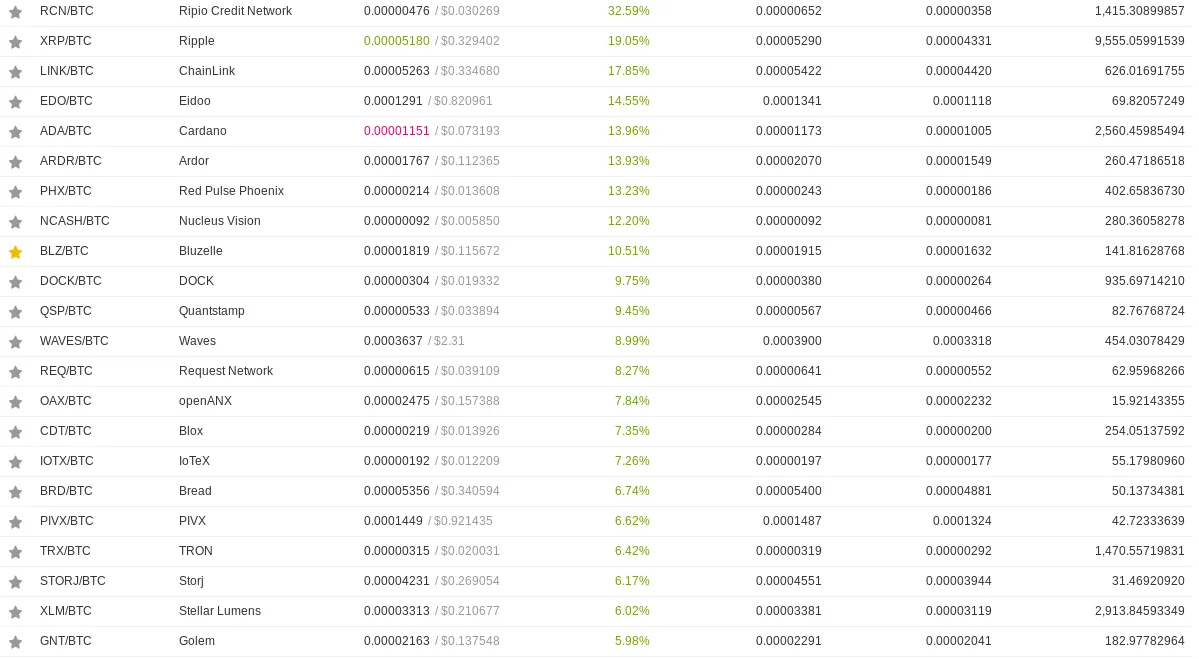This screenshot has width=1199, height=659.
Task: Mark LINK/BTC as favorite
Action: point(15,72)
